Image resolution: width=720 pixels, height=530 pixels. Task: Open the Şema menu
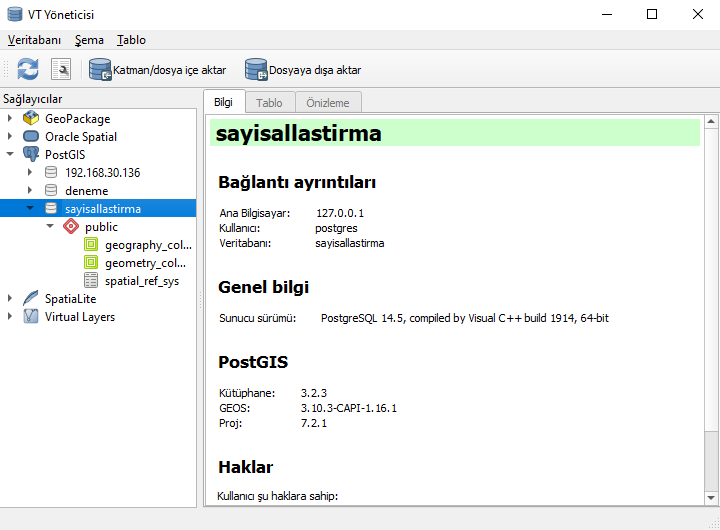(x=89, y=40)
